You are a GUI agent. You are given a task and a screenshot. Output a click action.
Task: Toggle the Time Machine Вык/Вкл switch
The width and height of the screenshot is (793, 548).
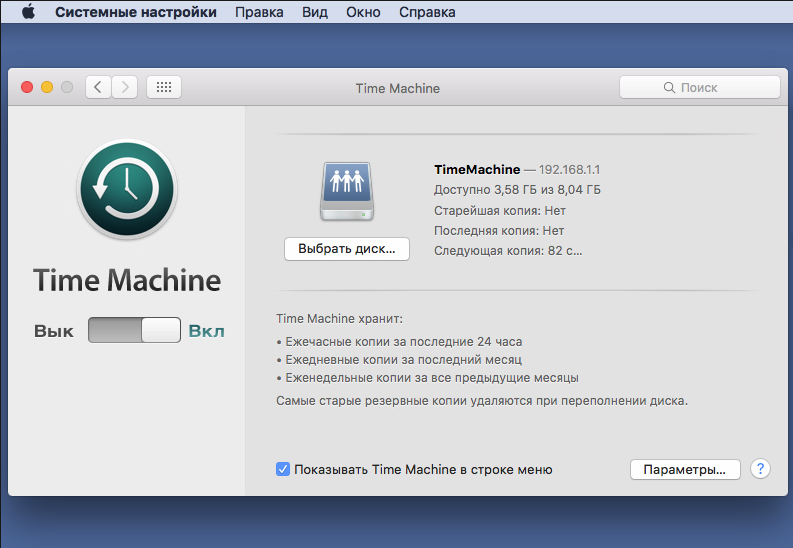tap(134, 331)
